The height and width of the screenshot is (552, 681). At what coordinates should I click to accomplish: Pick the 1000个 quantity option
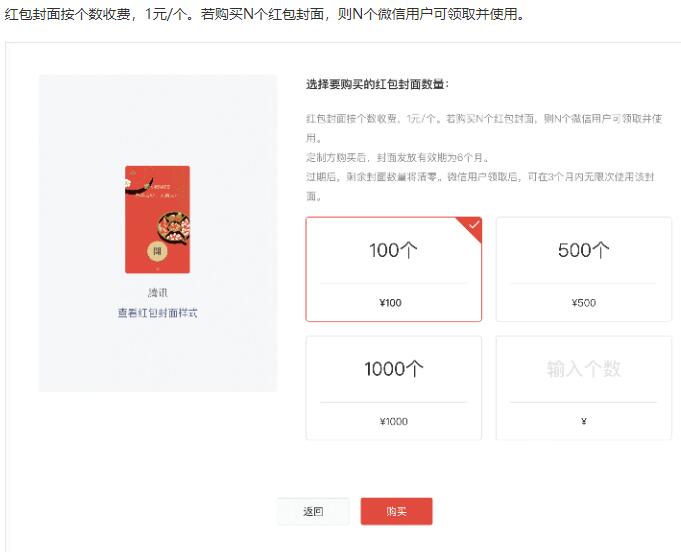click(x=393, y=388)
